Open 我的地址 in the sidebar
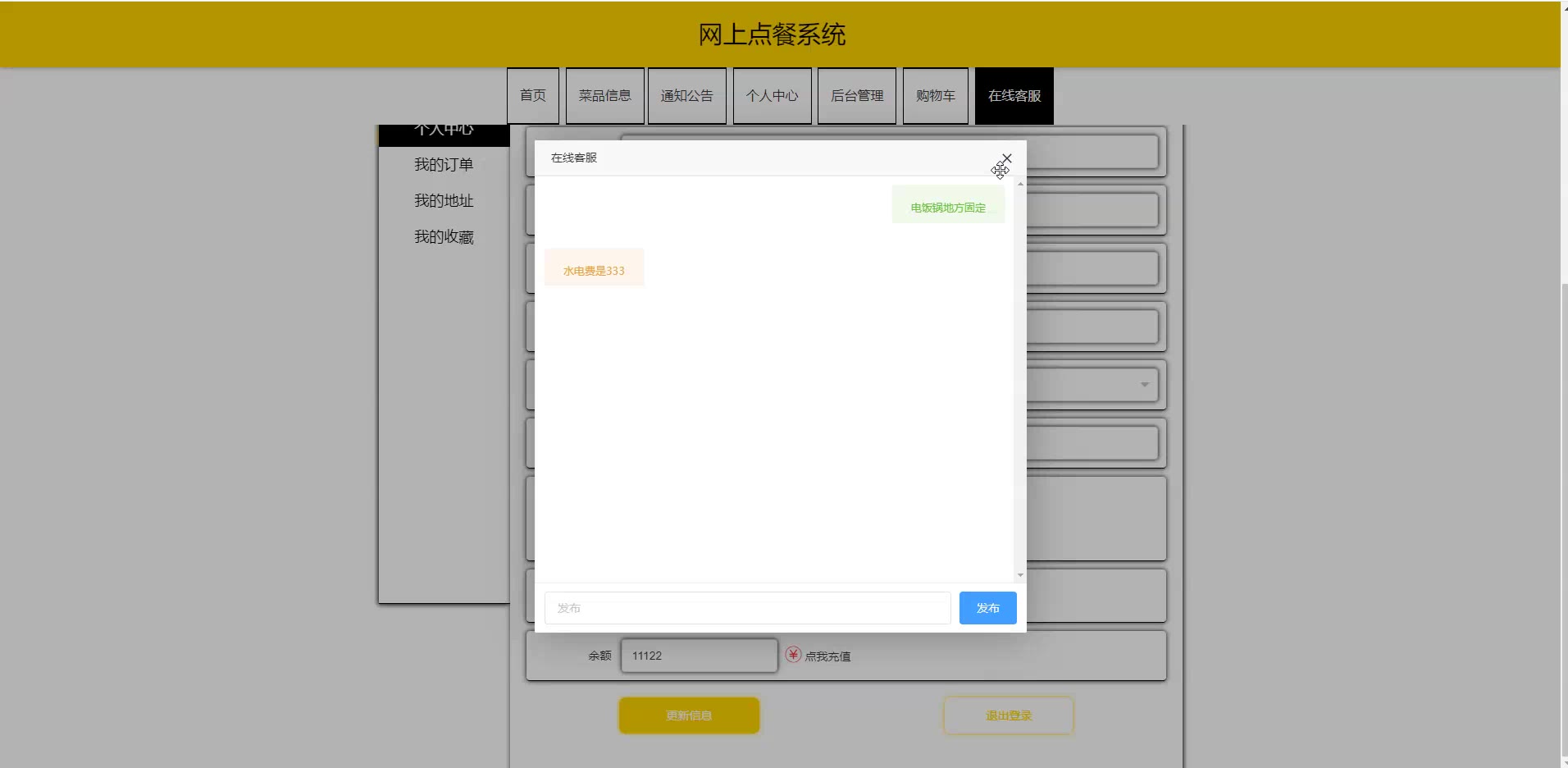The image size is (1568, 768). tap(444, 201)
